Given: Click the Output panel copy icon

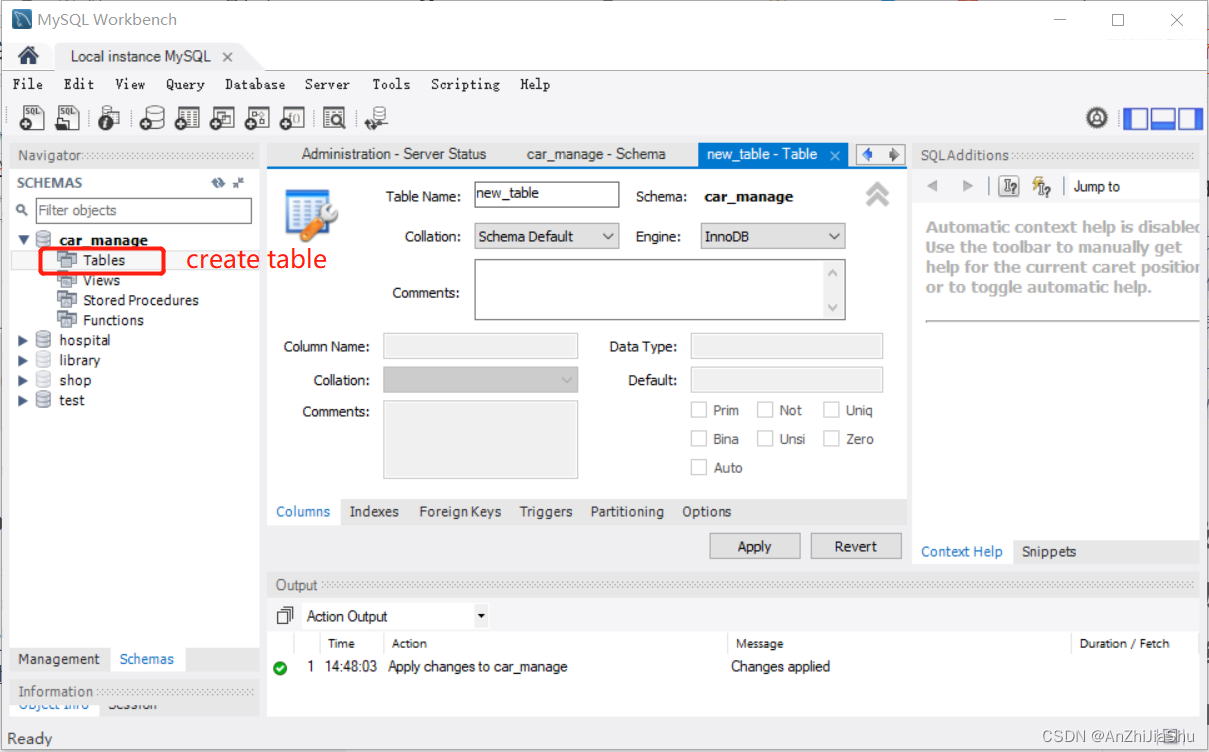Looking at the screenshot, I should point(285,616).
